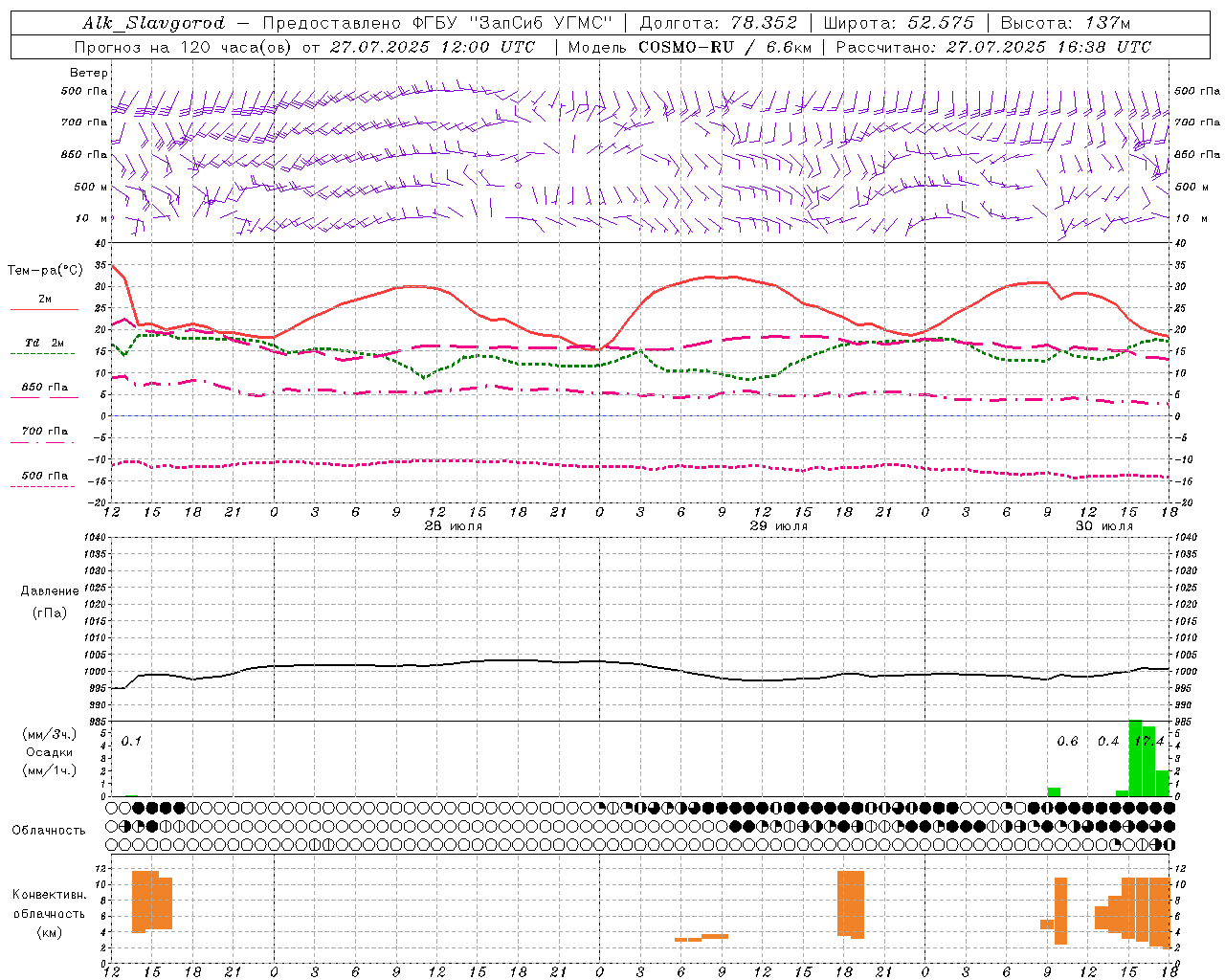Select the ФГБУ "ЗапСиб УГМС" provider text
This screenshot has width=1225, height=980.
coord(513,23)
